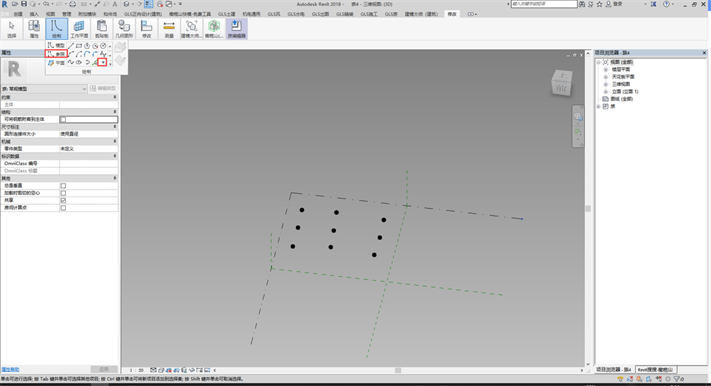Click the ViewCube in the 3D view
Viewport: 711px width, 386px height.
click(x=562, y=83)
